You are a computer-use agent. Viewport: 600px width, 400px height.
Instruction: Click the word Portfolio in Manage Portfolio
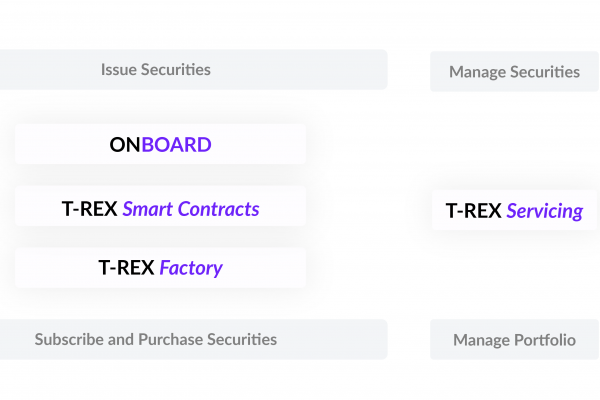pyautogui.click(x=545, y=340)
